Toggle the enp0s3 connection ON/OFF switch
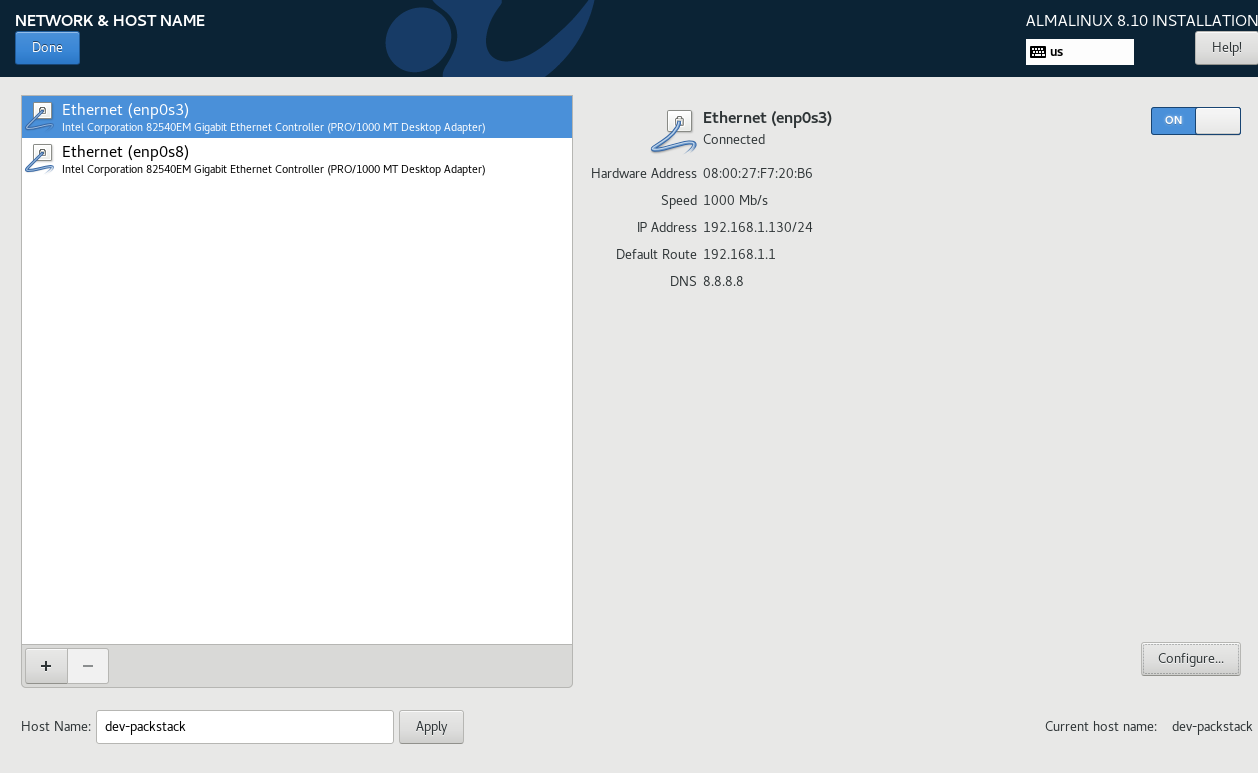Viewport: 1258px width, 773px height. click(x=1195, y=120)
